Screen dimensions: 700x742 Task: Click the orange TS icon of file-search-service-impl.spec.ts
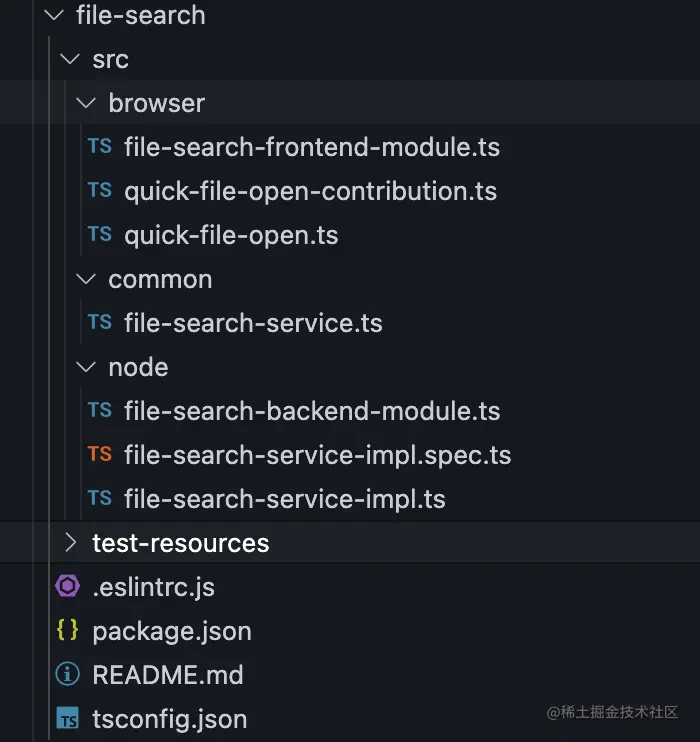[100, 455]
